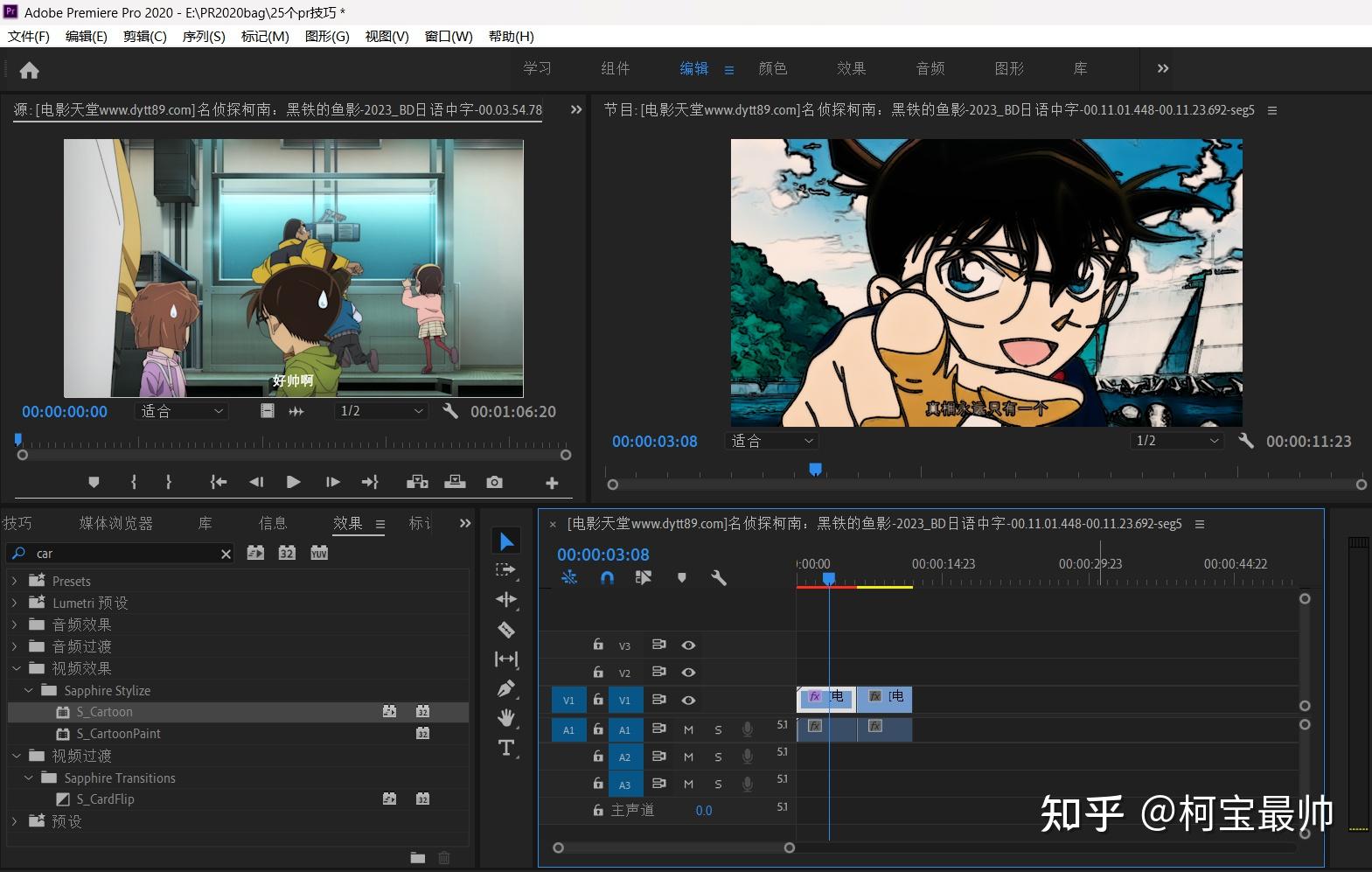Expand the Presets folder

[14, 581]
